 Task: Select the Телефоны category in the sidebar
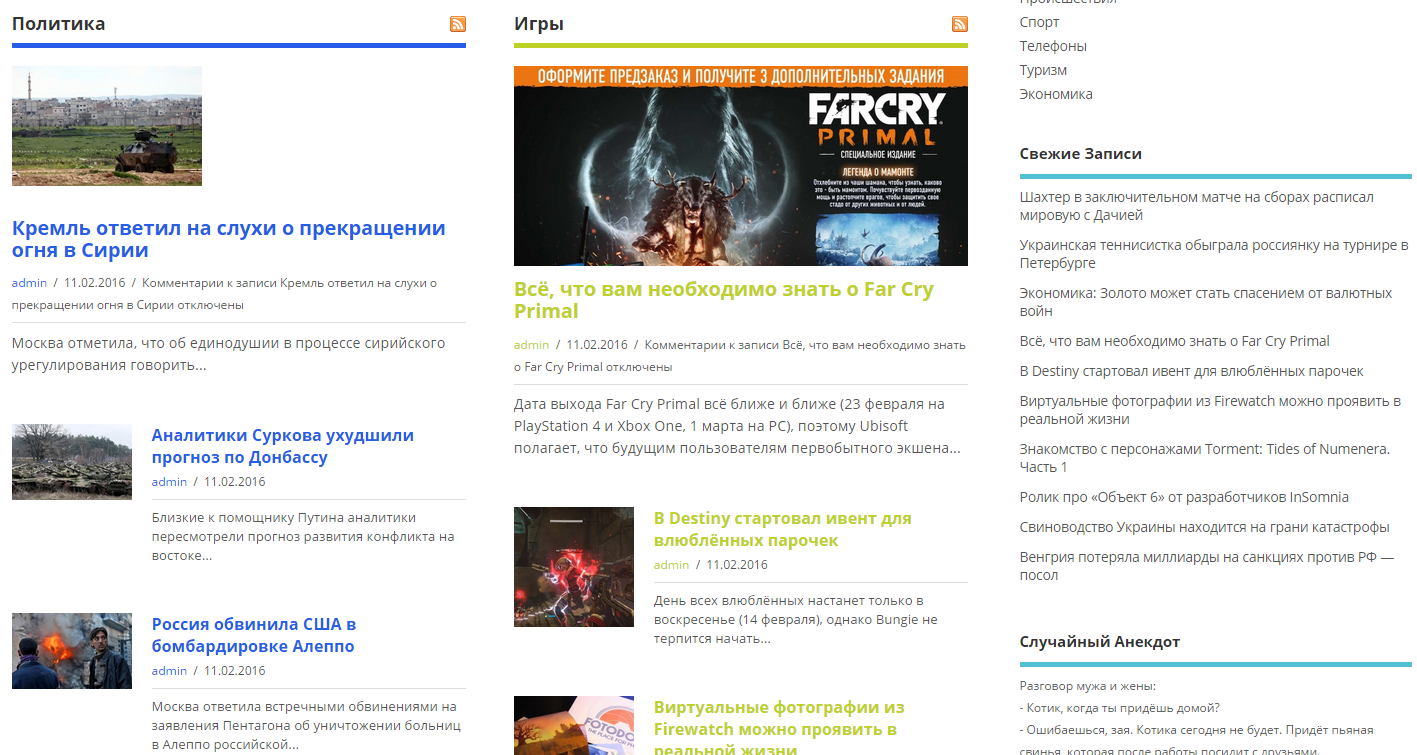pyautogui.click(x=1053, y=46)
